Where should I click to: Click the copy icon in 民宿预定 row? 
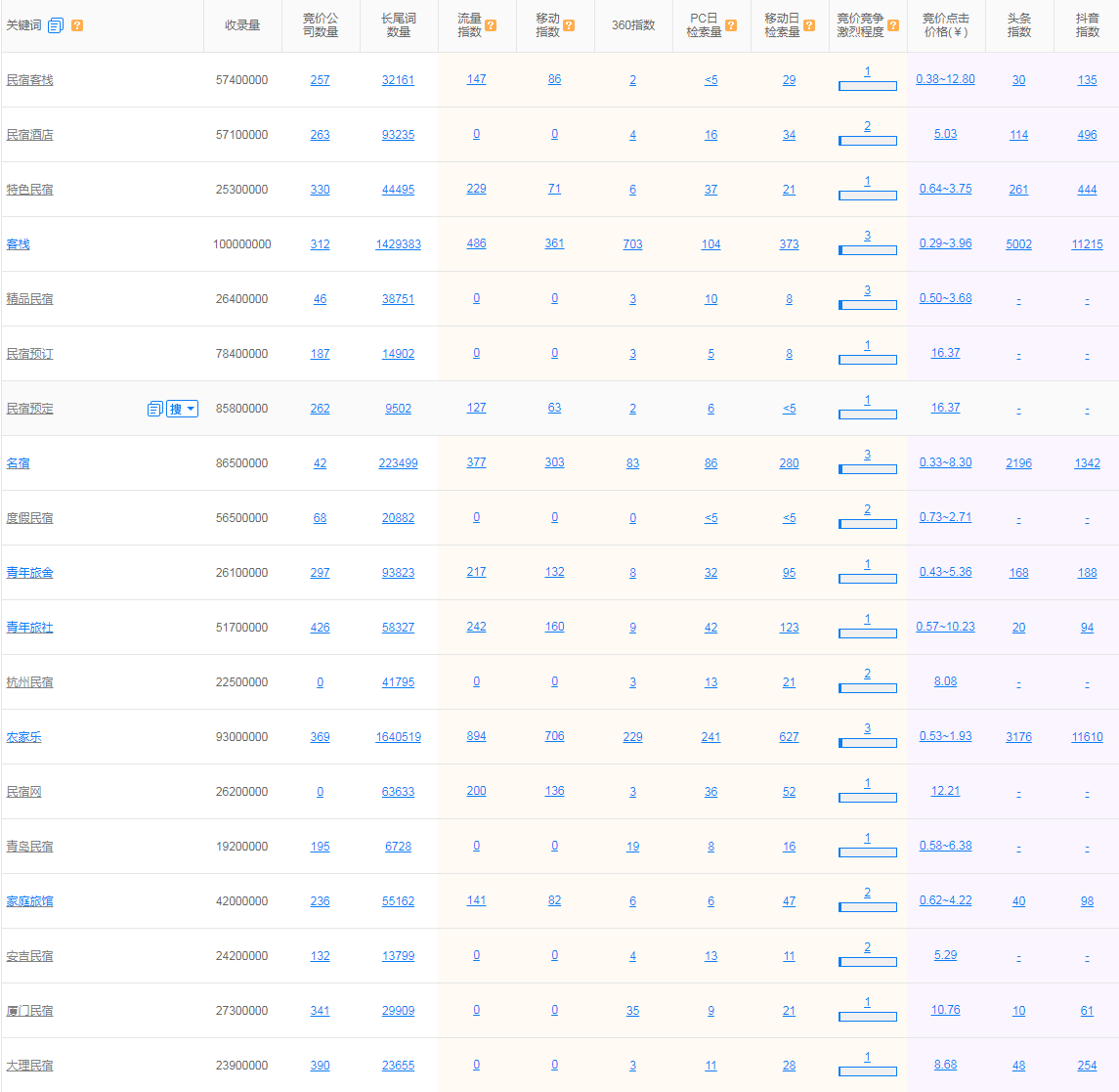coord(154,409)
